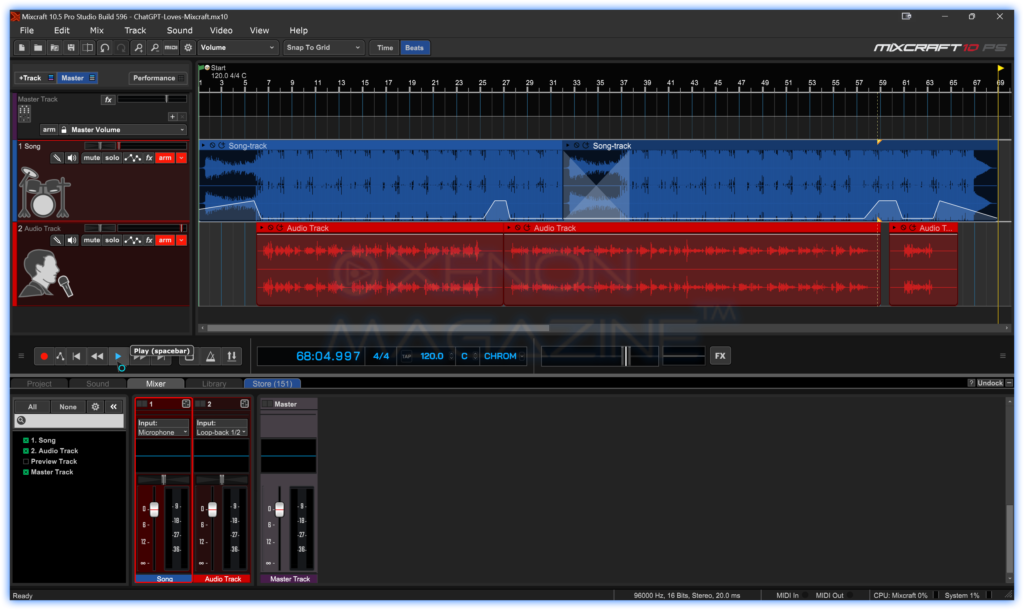
Task: Open Preferences via toolbar gear icon
Action: [188, 48]
